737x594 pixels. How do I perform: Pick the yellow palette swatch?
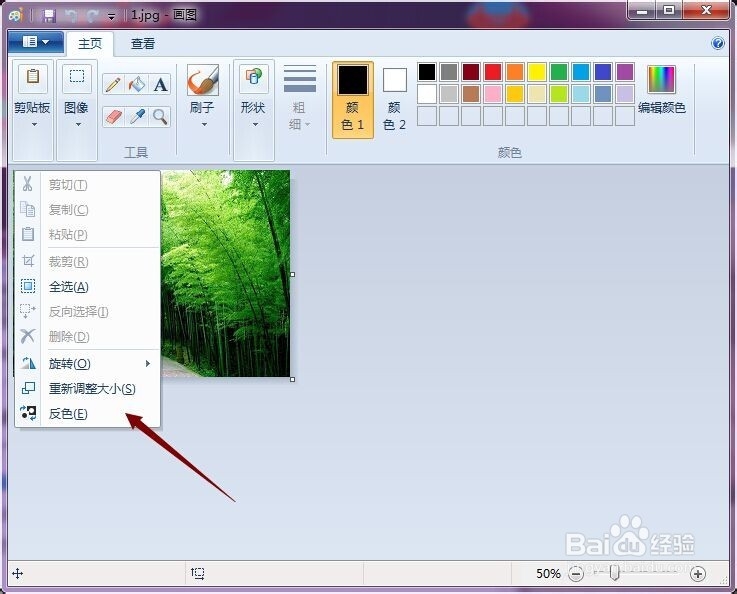pos(537,72)
